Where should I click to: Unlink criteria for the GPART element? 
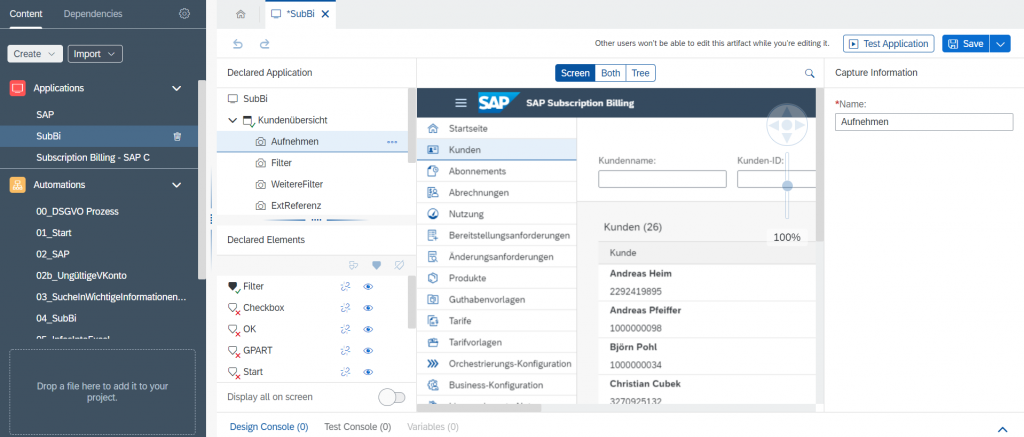coord(345,351)
